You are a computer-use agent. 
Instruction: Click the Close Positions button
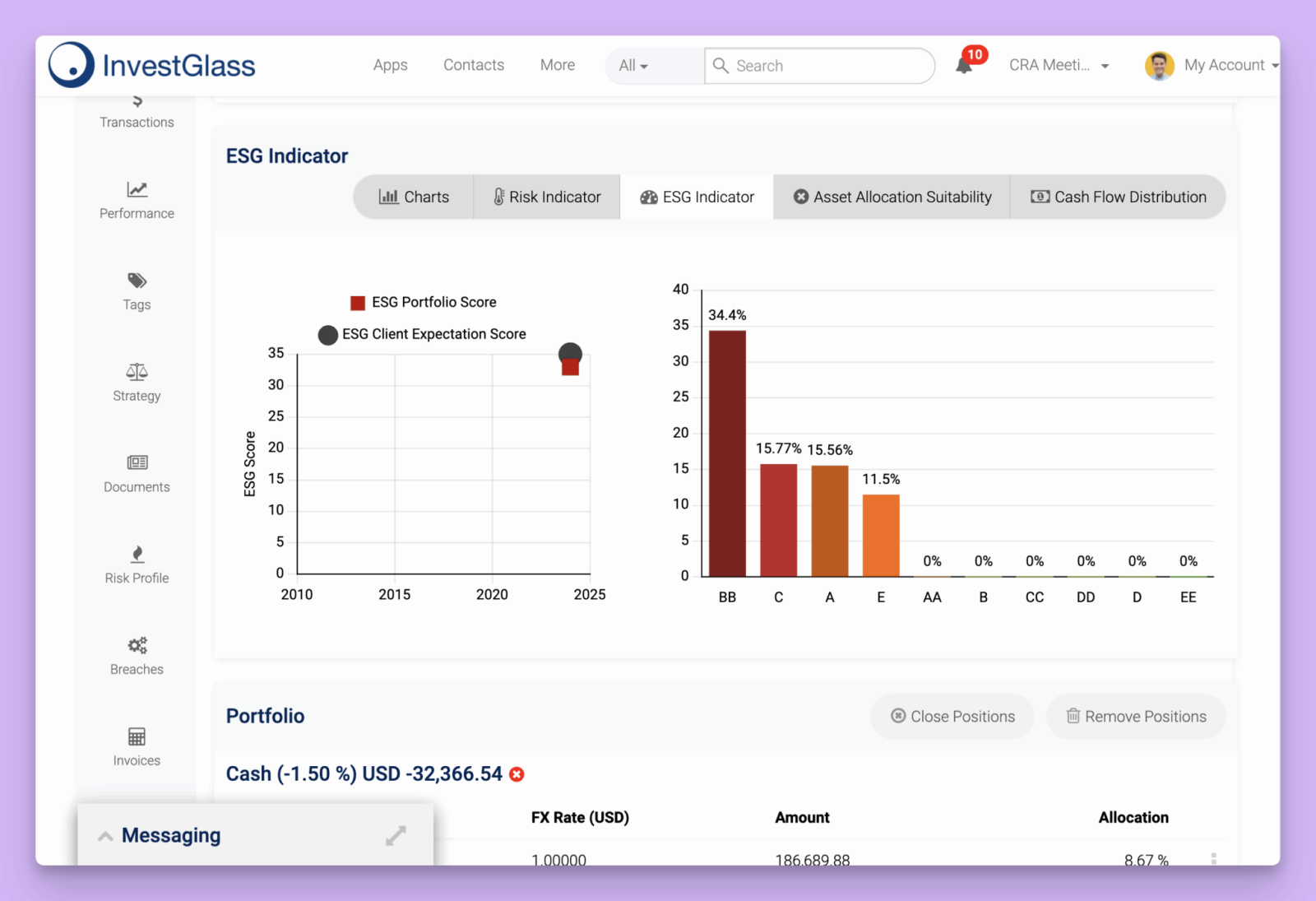pyautogui.click(x=952, y=717)
